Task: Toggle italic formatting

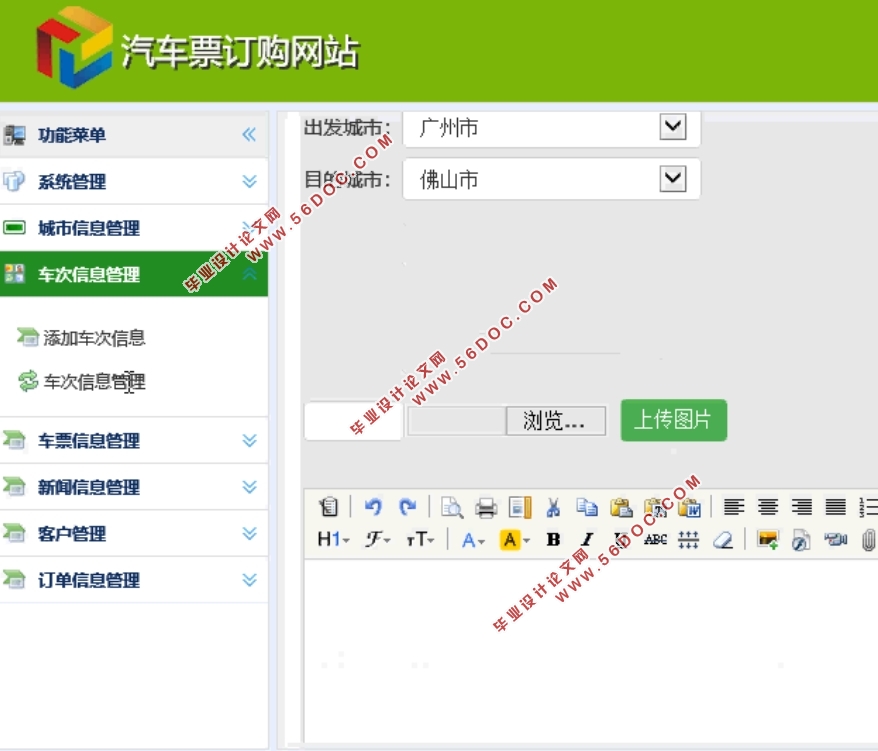Action: coord(587,539)
